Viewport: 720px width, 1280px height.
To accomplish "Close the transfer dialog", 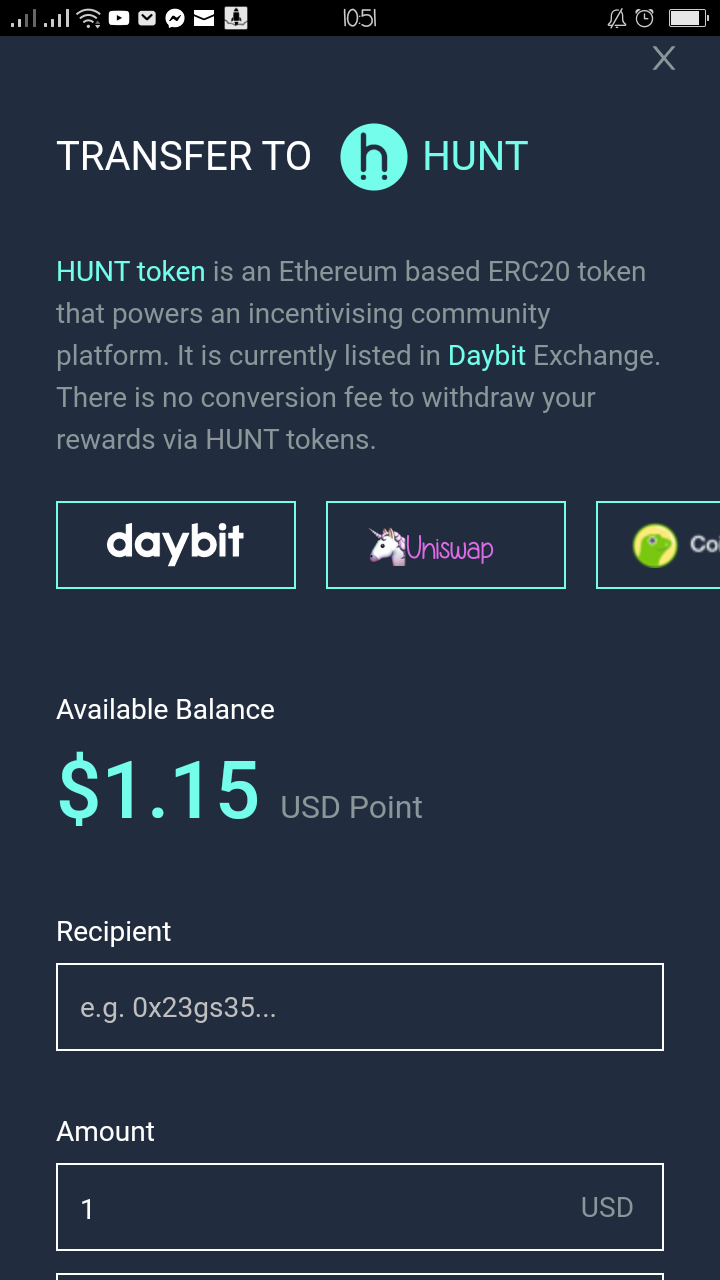I will coord(664,59).
